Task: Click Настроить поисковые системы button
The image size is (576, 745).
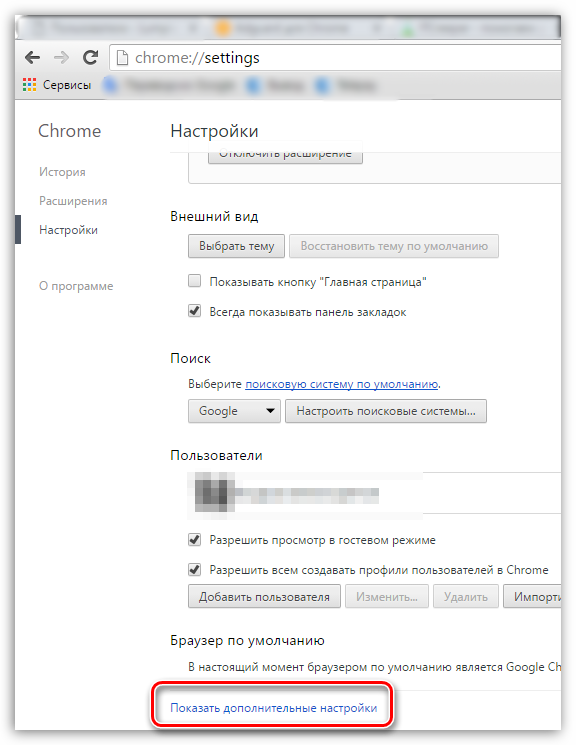Action: pos(386,411)
